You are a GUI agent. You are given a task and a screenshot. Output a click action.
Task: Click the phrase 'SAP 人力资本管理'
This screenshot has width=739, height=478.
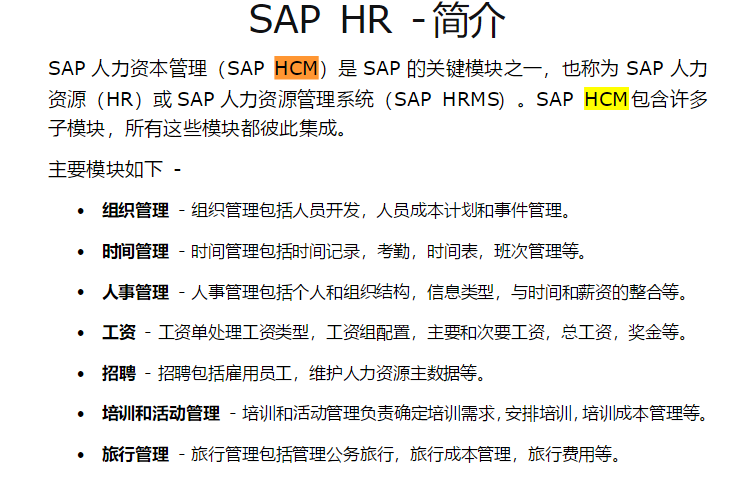point(127,68)
